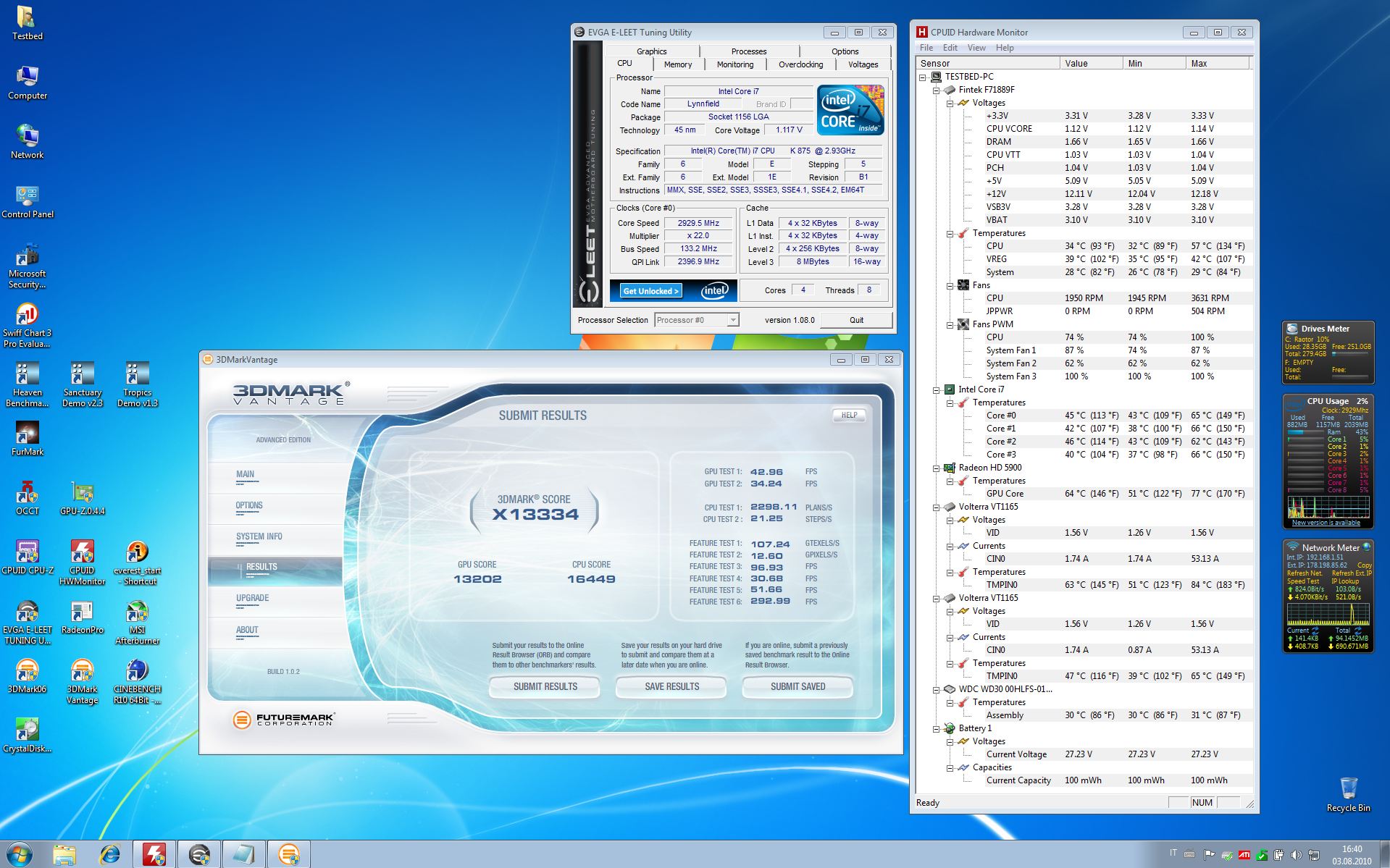The image size is (1390, 868).
Task: Switch to Voltages tab in E-LEET
Action: click(x=863, y=64)
